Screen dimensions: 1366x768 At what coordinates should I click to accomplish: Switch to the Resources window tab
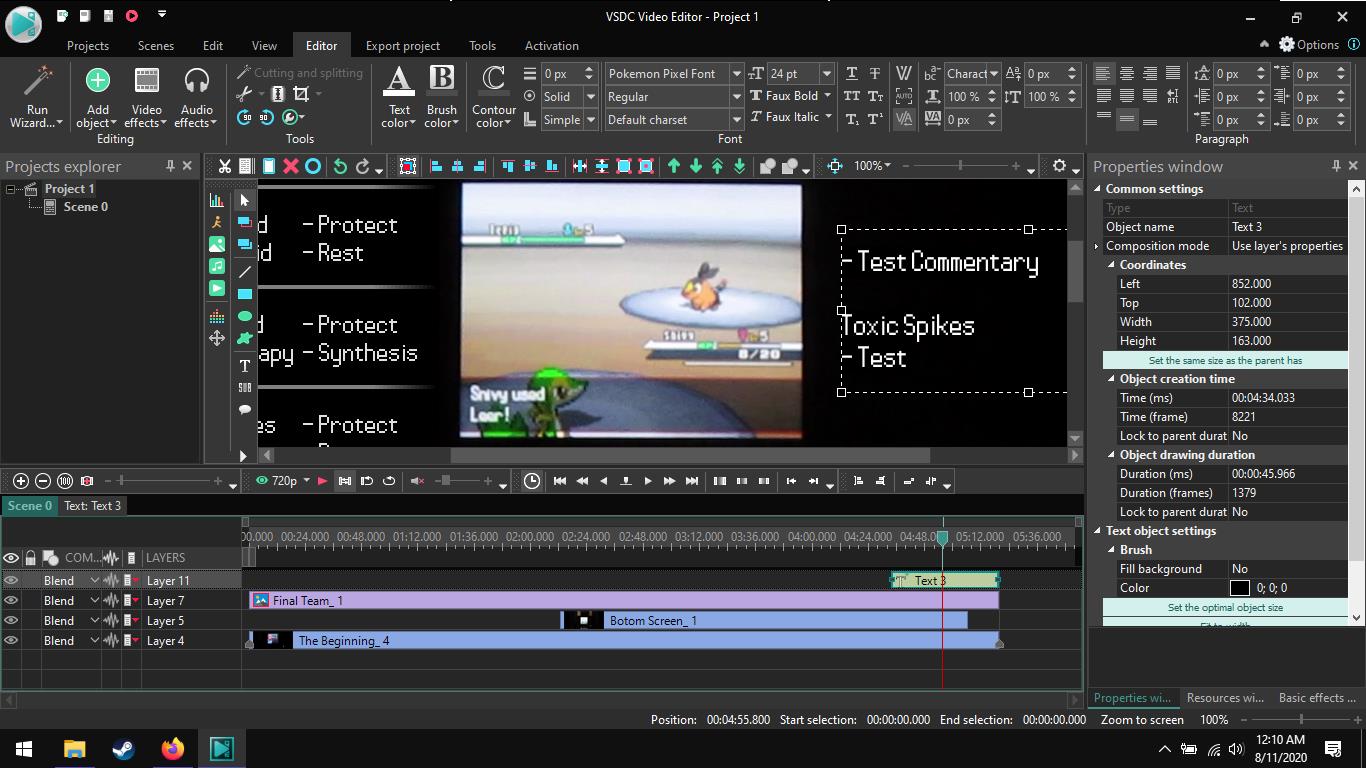tap(1224, 698)
